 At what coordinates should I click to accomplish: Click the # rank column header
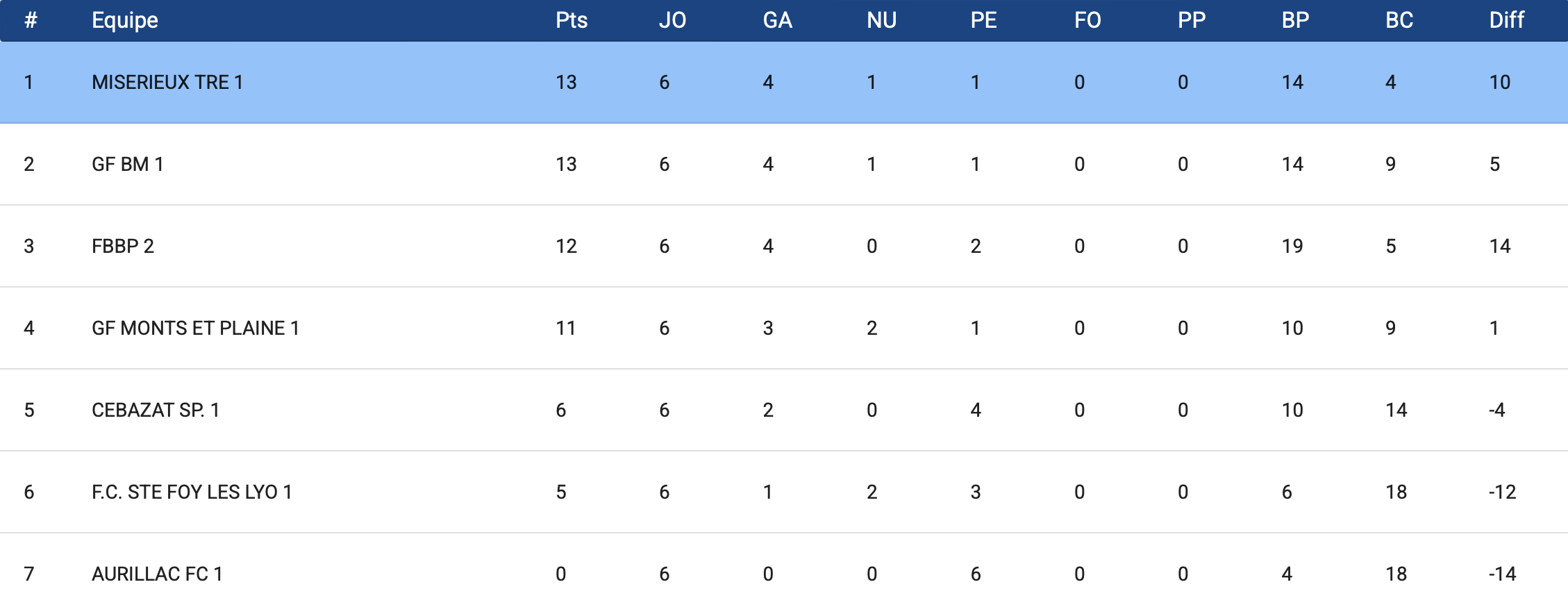pyautogui.click(x=31, y=20)
